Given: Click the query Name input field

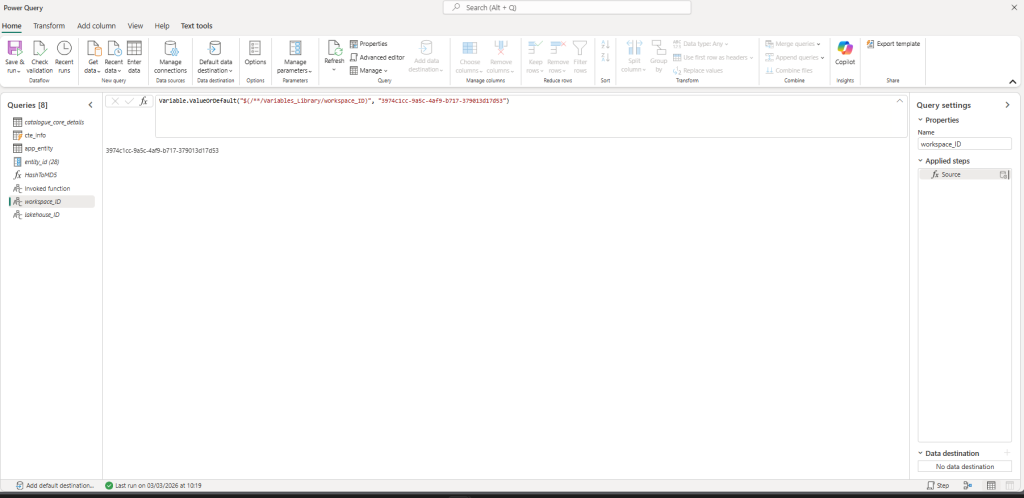Looking at the screenshot, I should [964, 144].
